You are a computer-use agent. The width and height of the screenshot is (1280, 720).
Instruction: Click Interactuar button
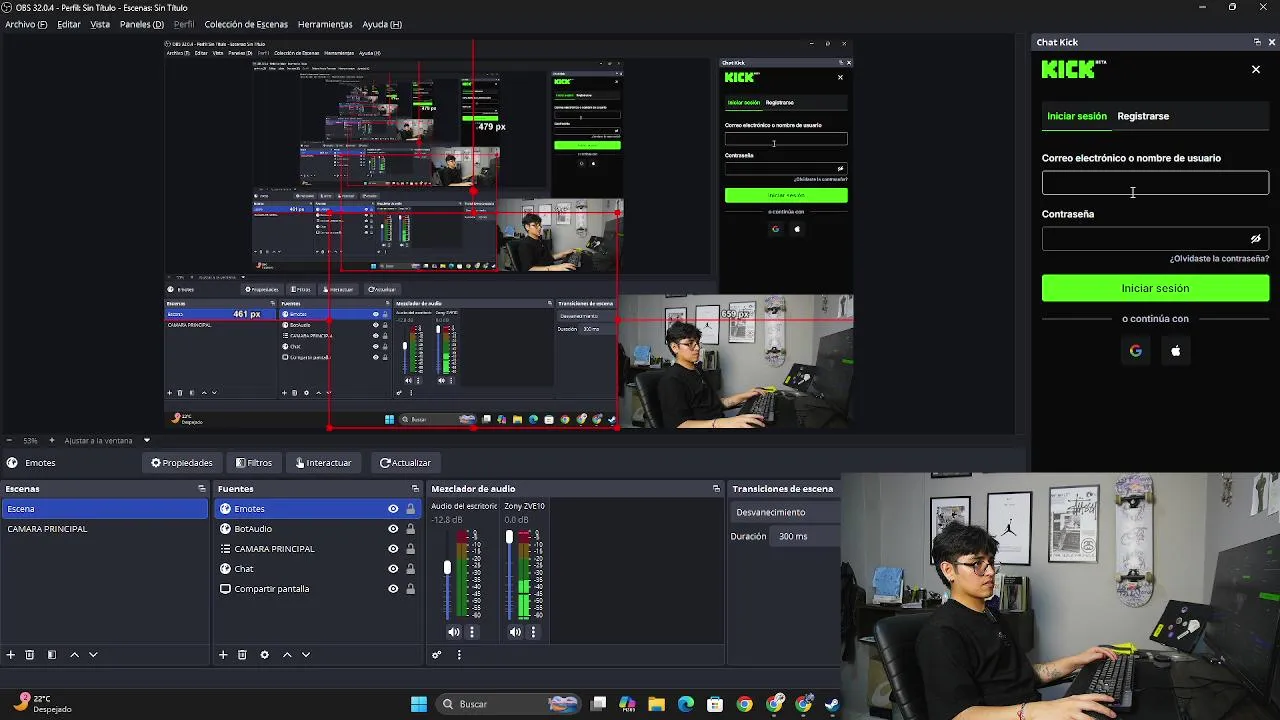click(x=323, y=463)
